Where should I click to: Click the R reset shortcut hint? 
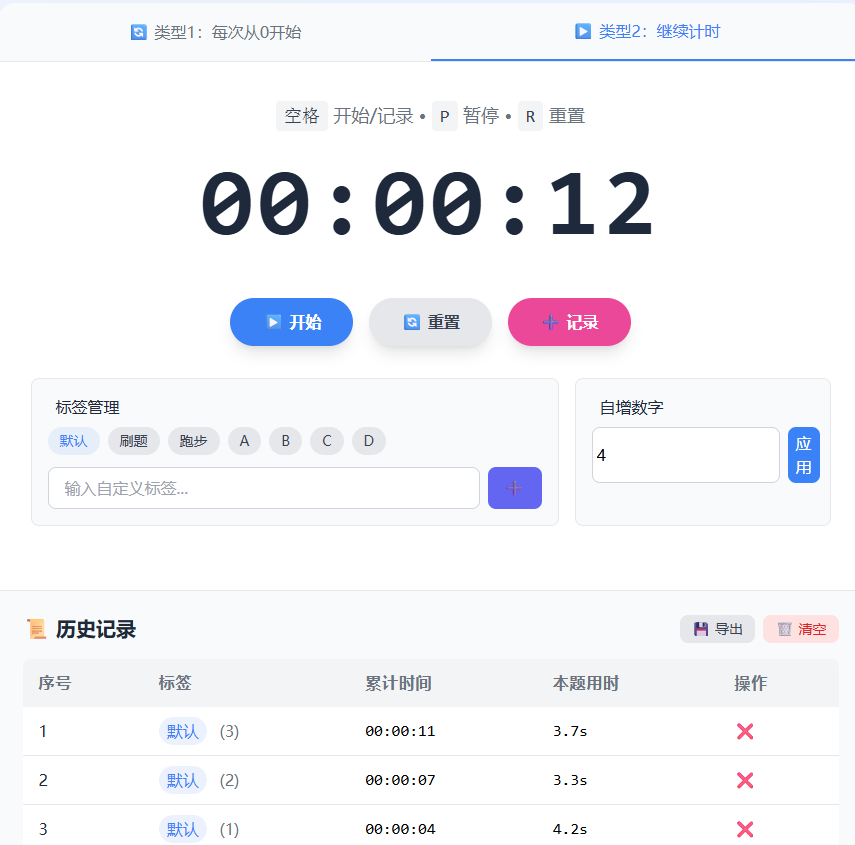(530, 116)
